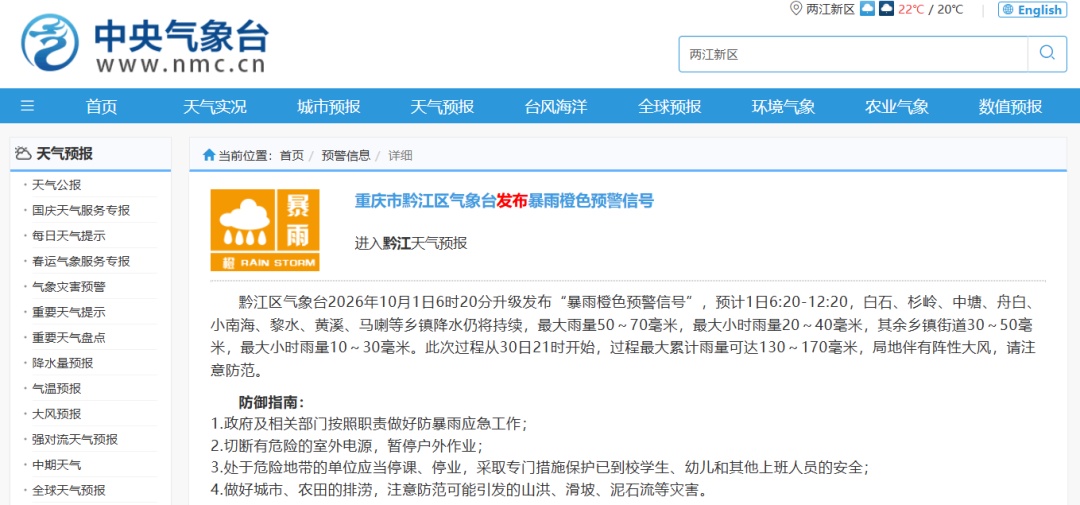Open 重要天气提示 in the sidebar
This screenshot has height=505, width=1080.
tap(69, 312)
